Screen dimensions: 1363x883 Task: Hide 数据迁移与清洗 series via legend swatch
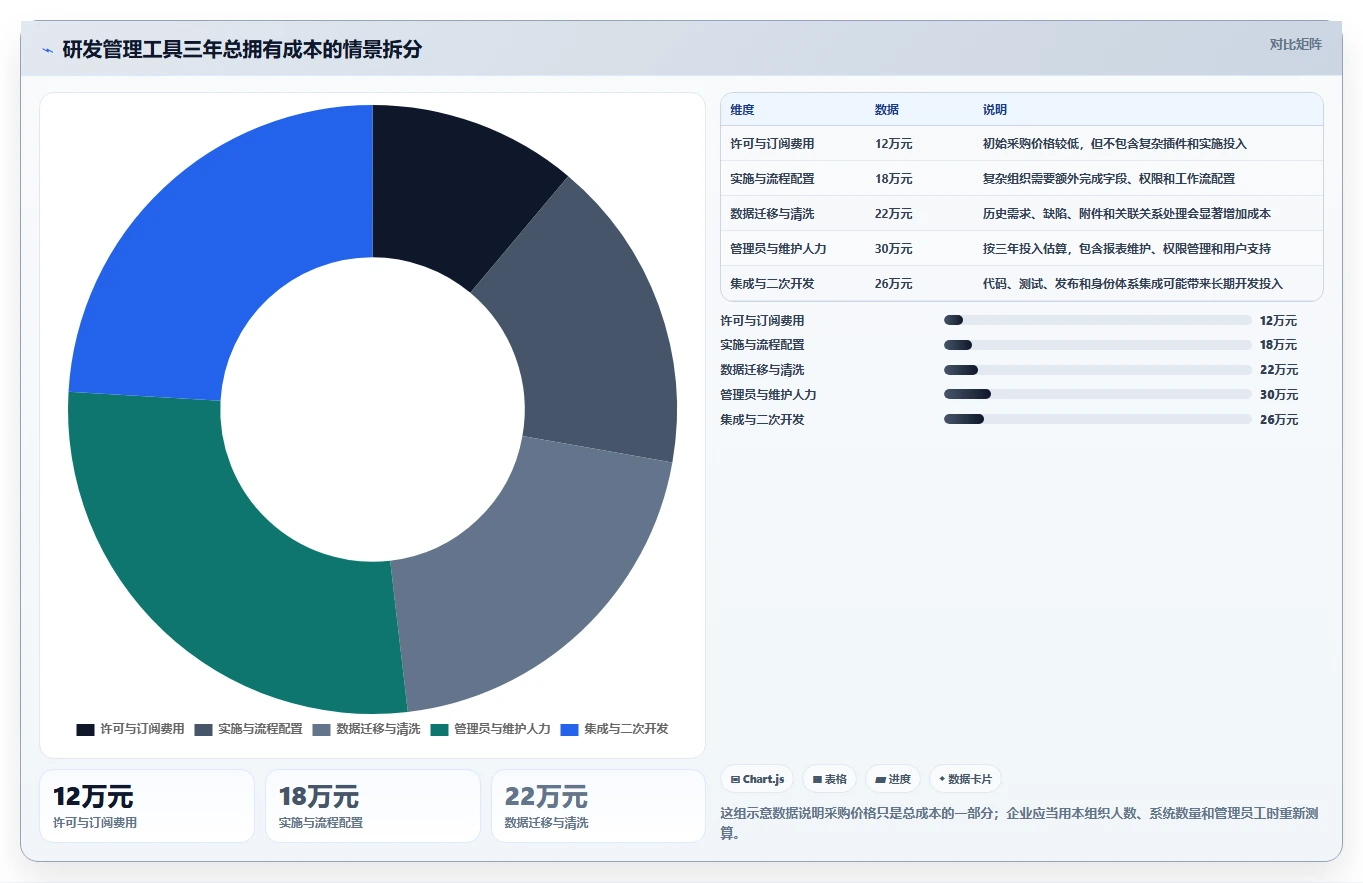coord(321,729)
